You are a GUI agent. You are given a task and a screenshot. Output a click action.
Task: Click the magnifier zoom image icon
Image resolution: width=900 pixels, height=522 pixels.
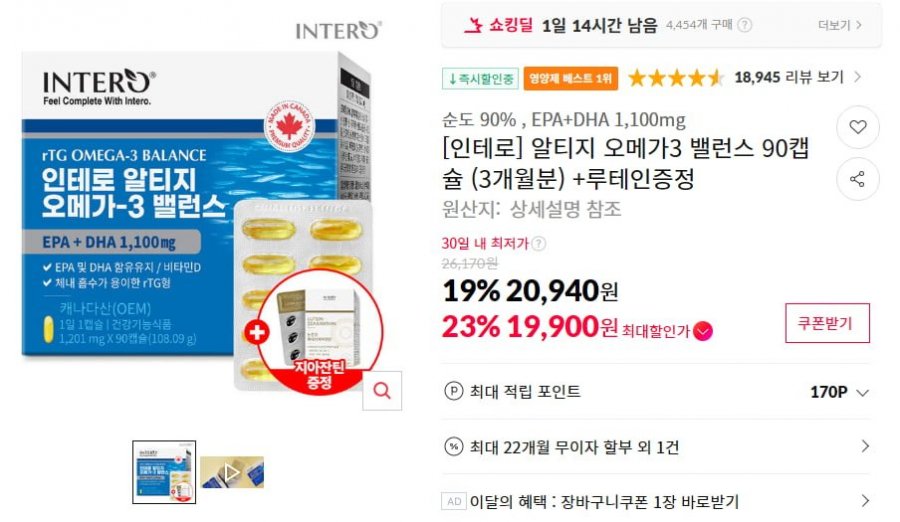click(x=382, y=391)
